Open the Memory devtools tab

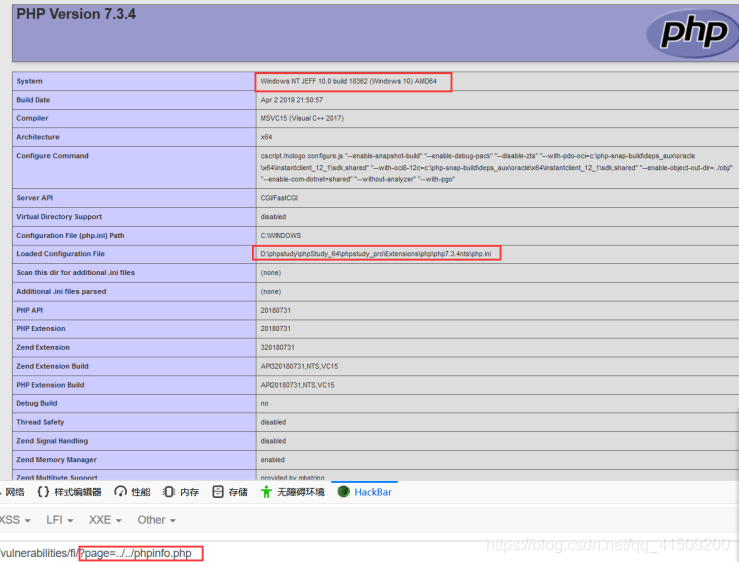point(181,492)
